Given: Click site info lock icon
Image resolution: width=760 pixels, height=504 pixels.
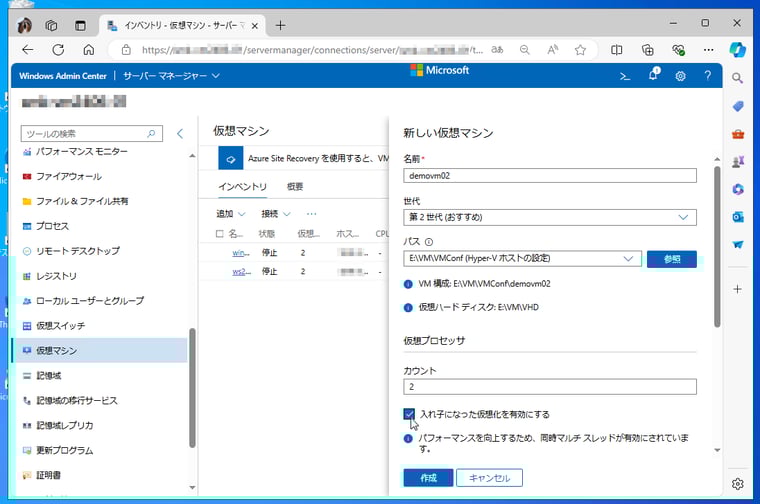Looking at the screenshot, I should [x=126, y=49].
